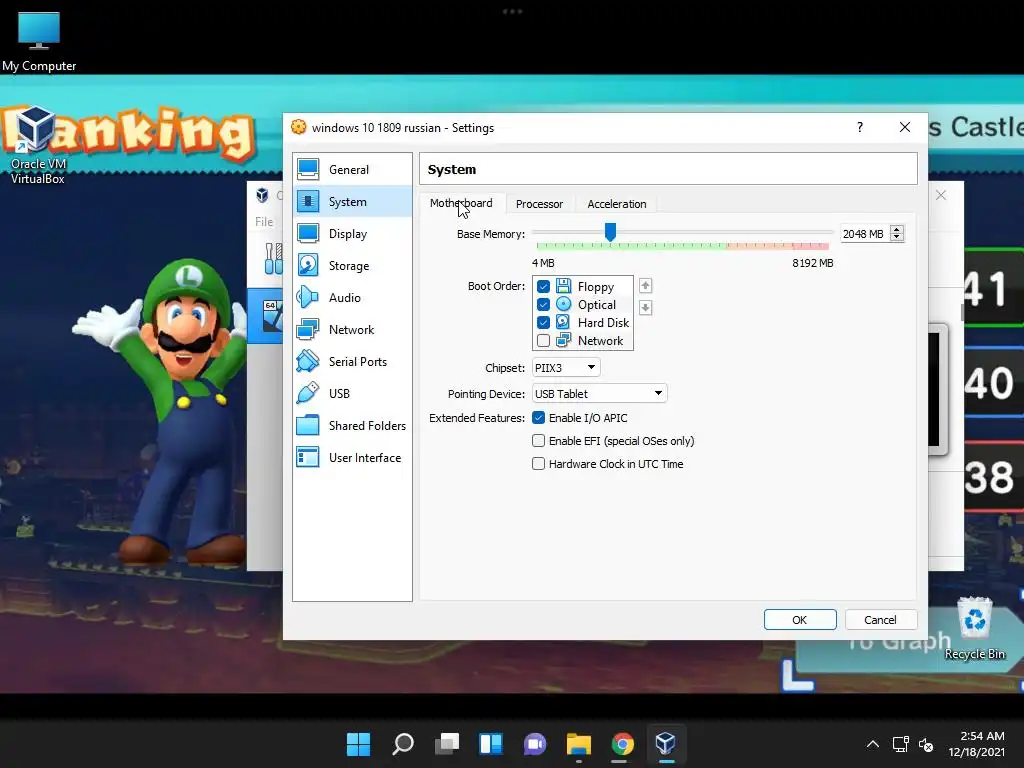
Task: Show hidden system tray icons
Action: click(x=872, y=744)
